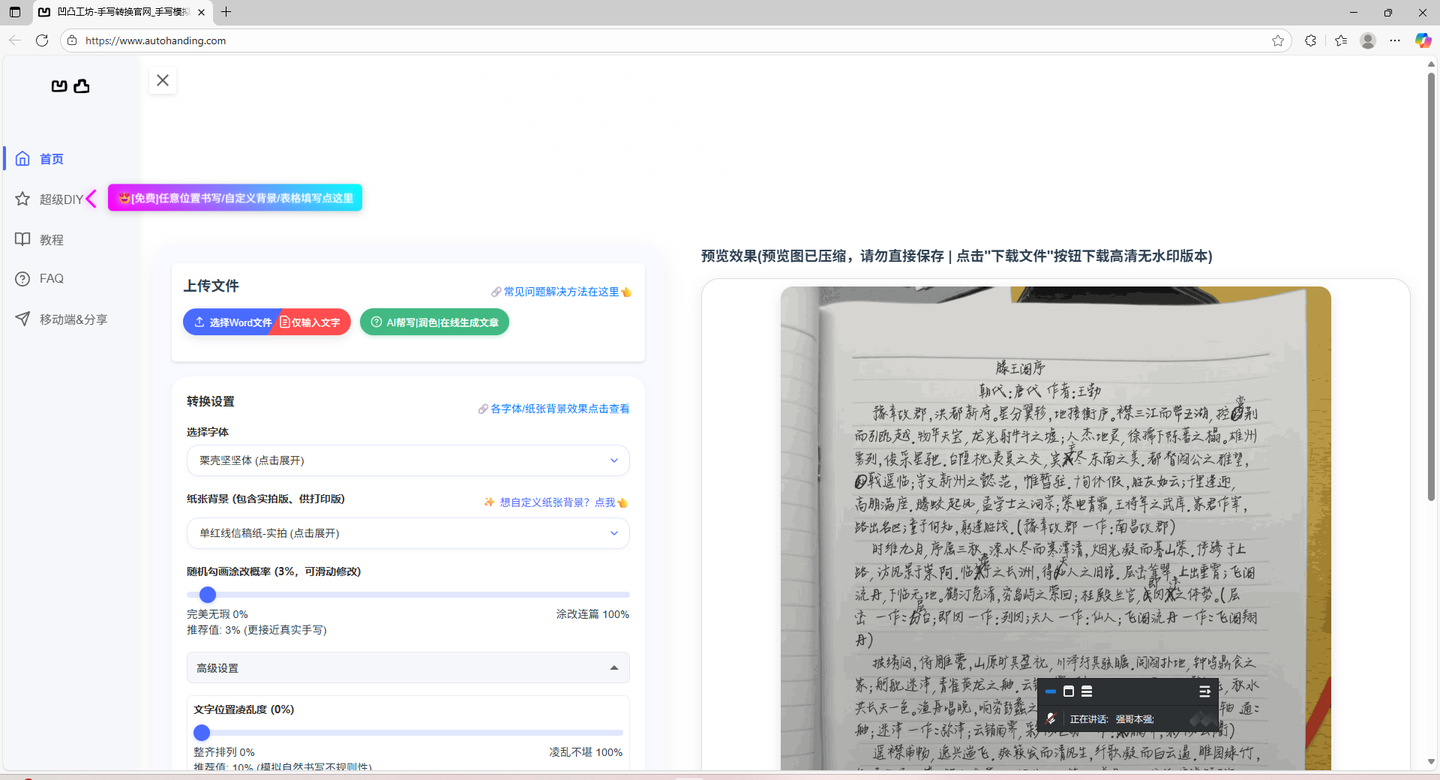The image size is (1440, 780).
Task: Click the 完美无瑕 0% label
Action: click(218, 614)
